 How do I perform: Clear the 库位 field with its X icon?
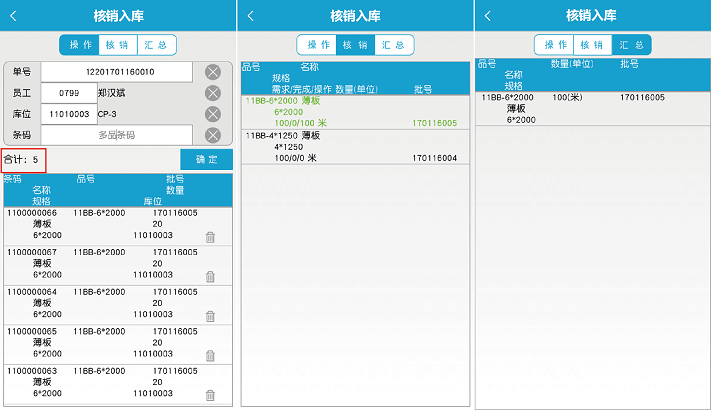[213, 114]
